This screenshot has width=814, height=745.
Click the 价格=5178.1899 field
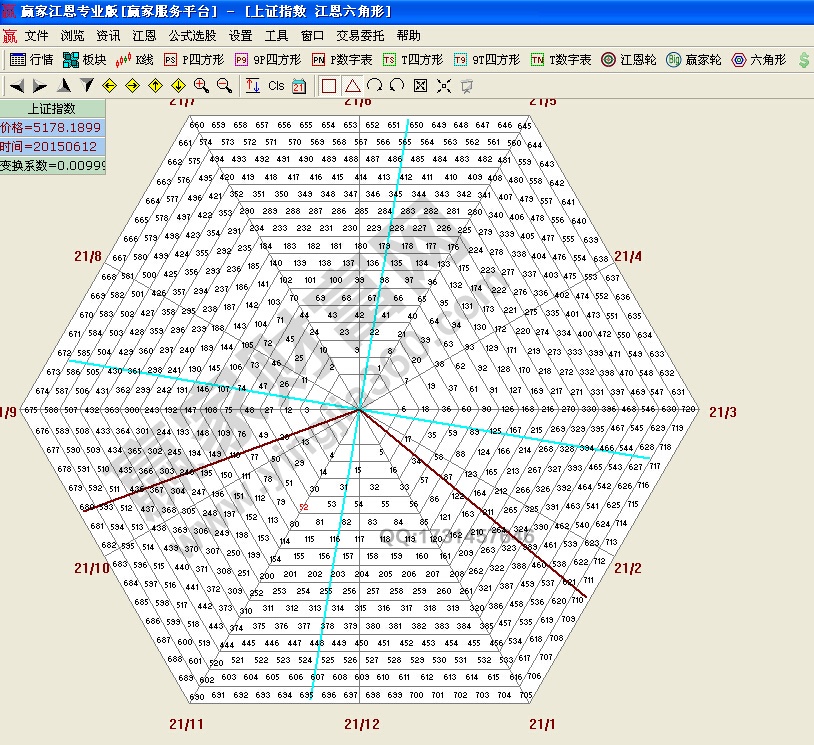51,127
